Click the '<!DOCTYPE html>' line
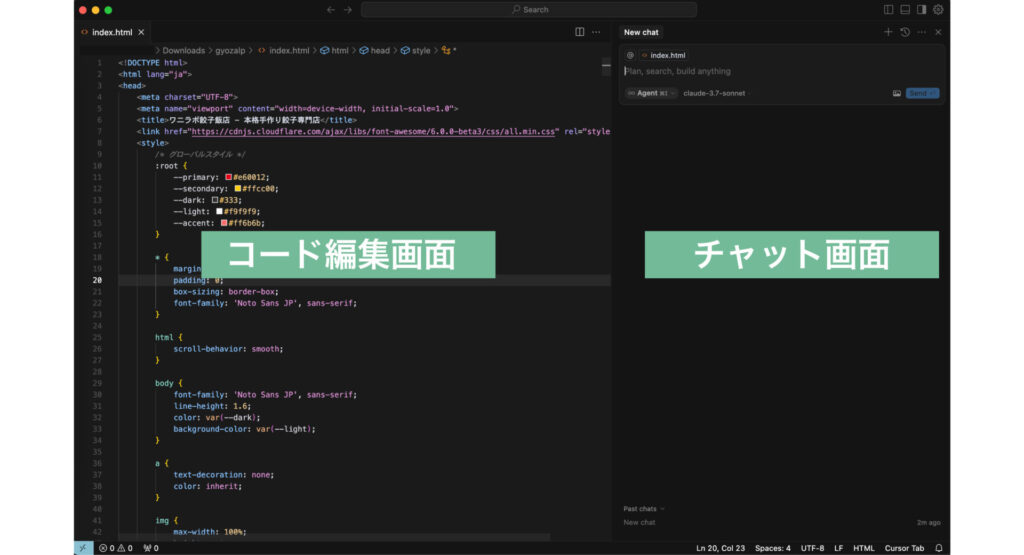This screenshot has height=555, width=1024. (153, 63)
